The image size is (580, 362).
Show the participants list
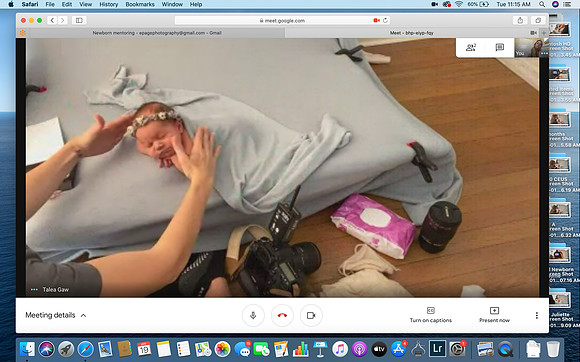tap(471, 47)
